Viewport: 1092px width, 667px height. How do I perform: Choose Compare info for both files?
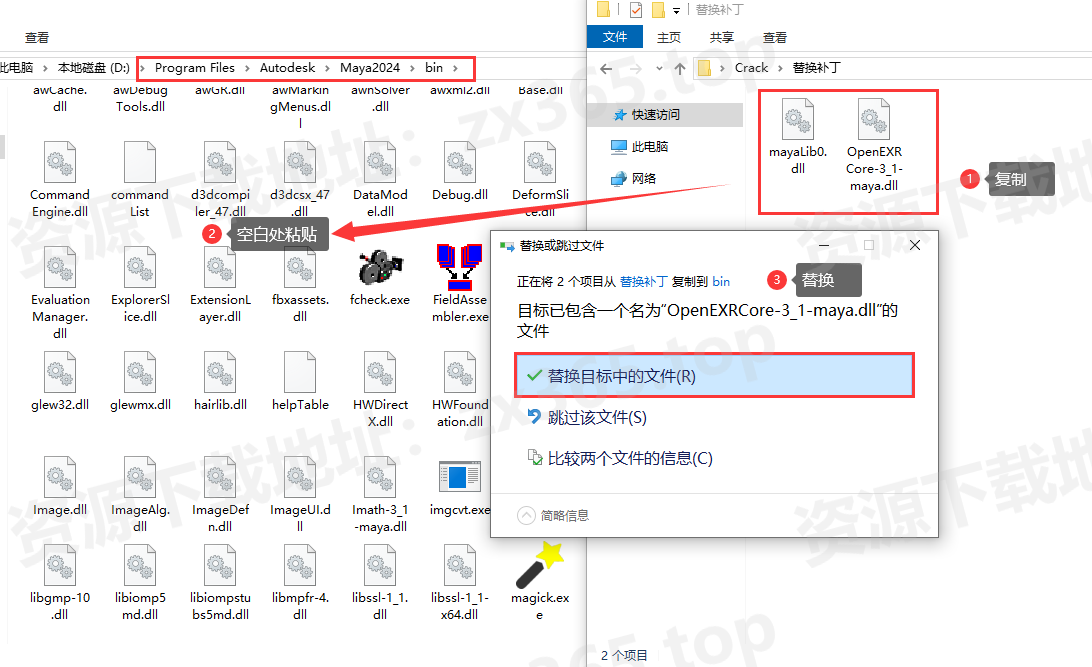click(620, 458)
